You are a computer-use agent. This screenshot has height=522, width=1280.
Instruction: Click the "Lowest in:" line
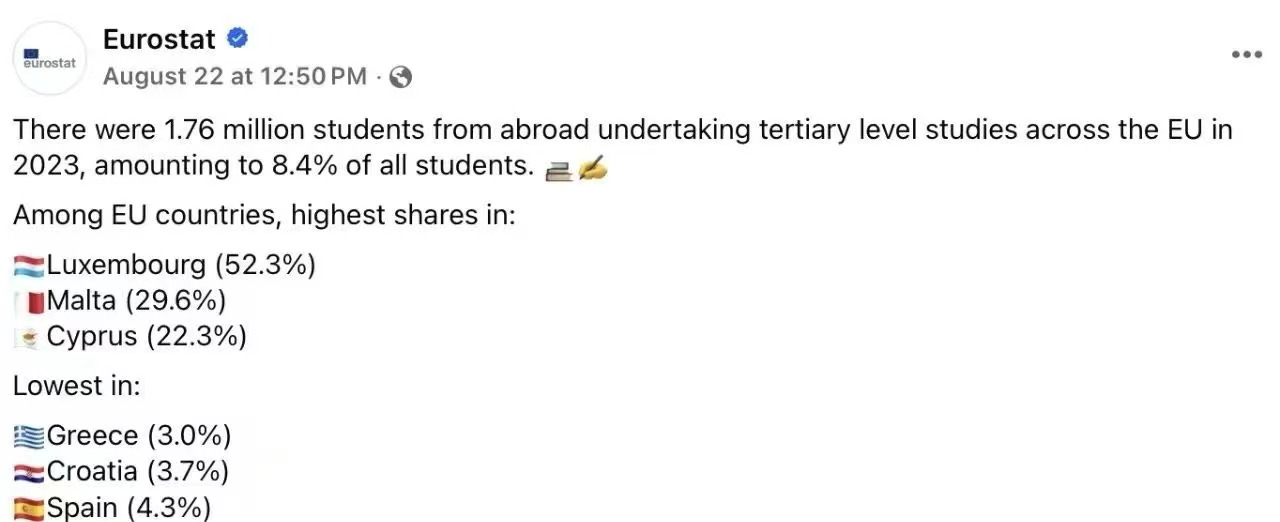point(76,386)
